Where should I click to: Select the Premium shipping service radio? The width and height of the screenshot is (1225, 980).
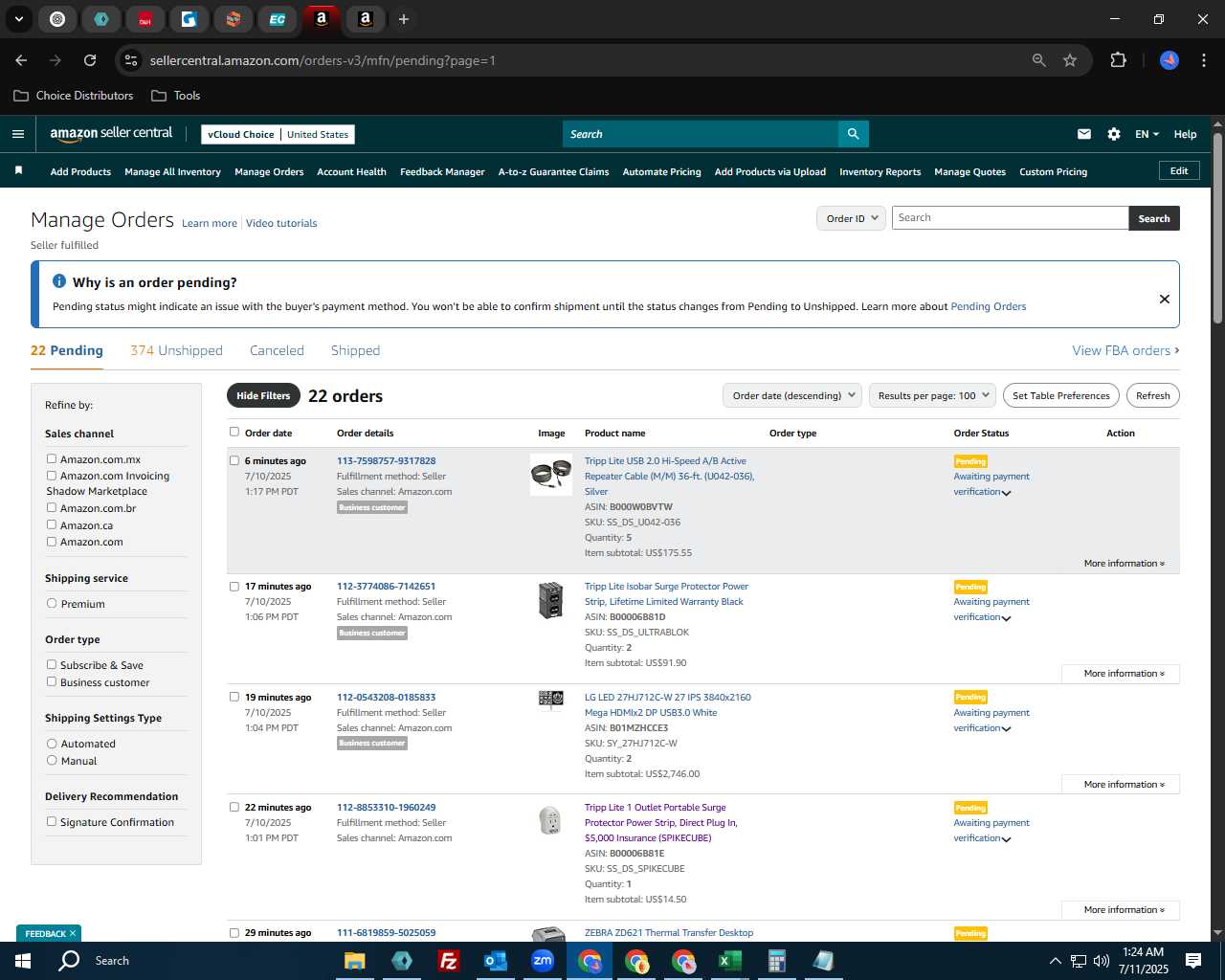52,604
